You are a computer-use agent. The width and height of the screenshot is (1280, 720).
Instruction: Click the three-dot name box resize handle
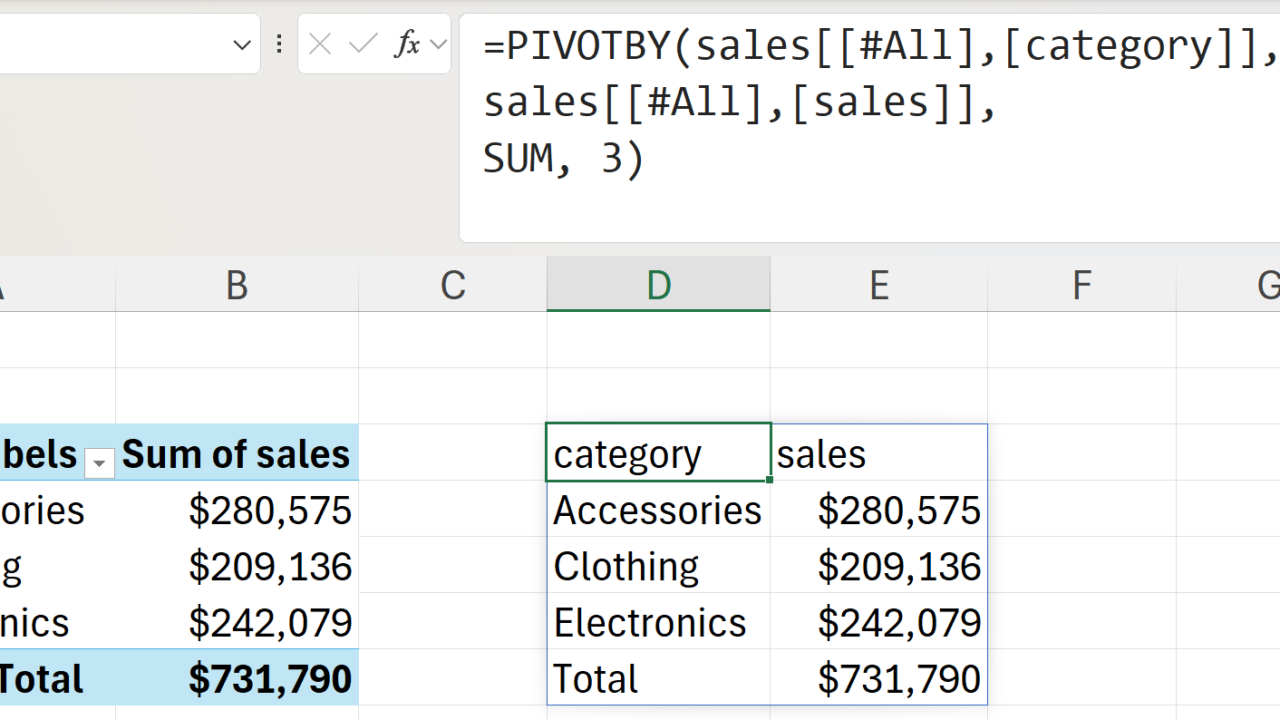(x=279, y=44)
